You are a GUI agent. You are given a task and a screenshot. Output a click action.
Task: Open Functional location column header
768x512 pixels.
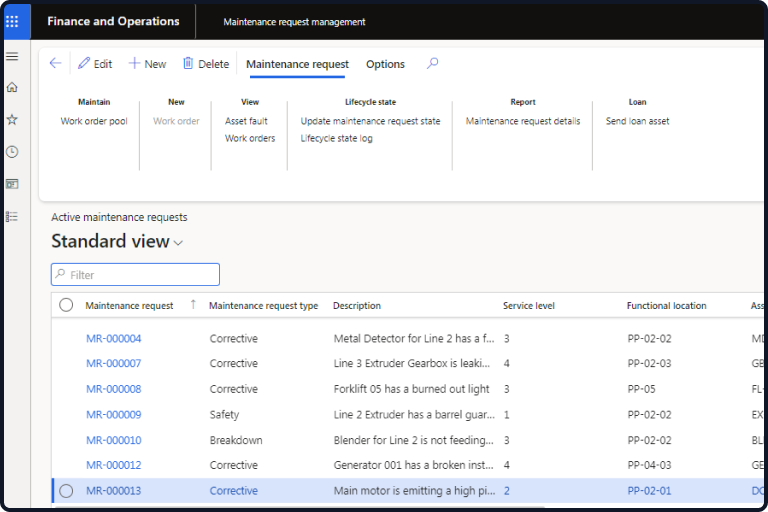666,306
